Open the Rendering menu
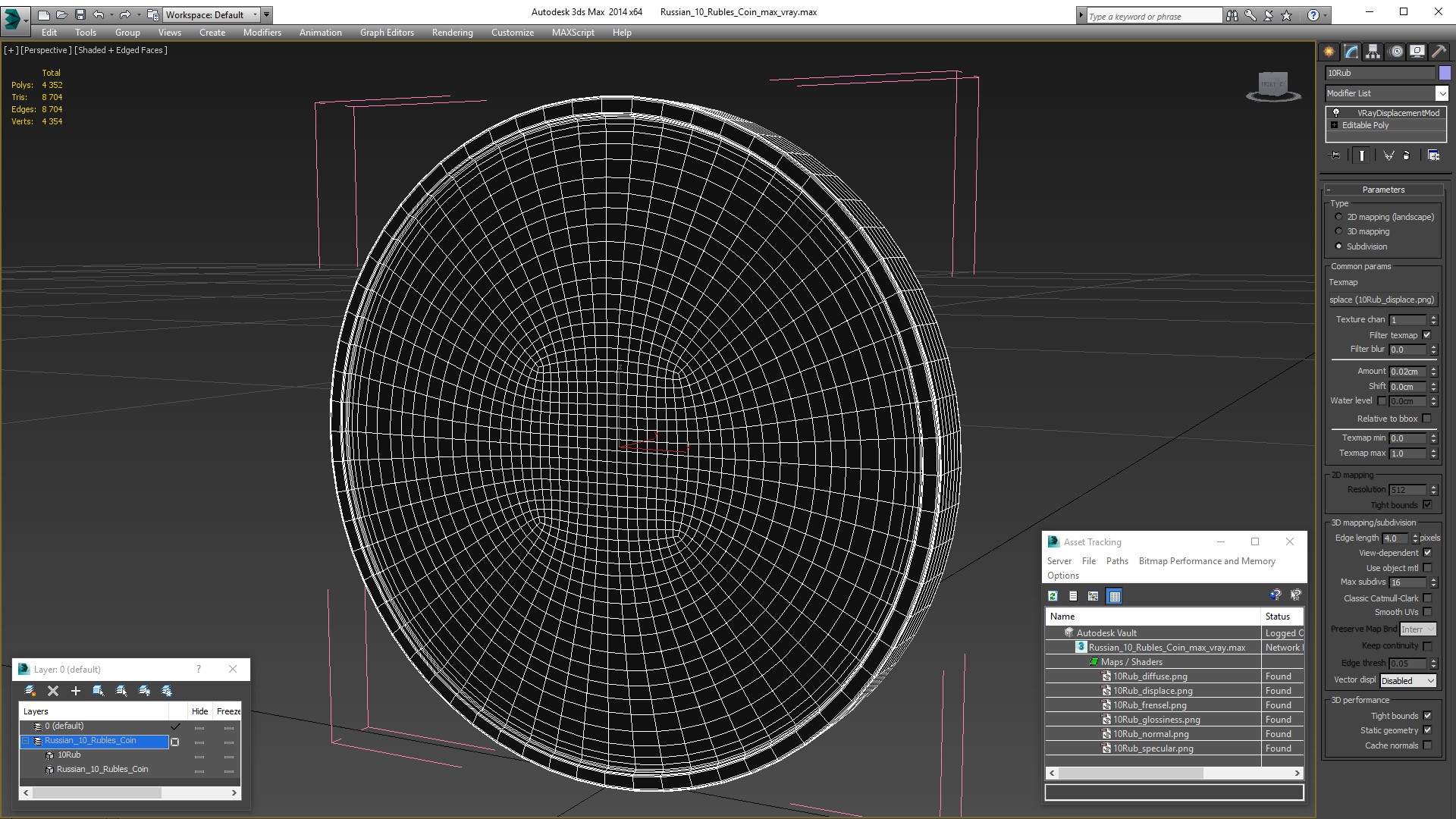 [452, 33]
